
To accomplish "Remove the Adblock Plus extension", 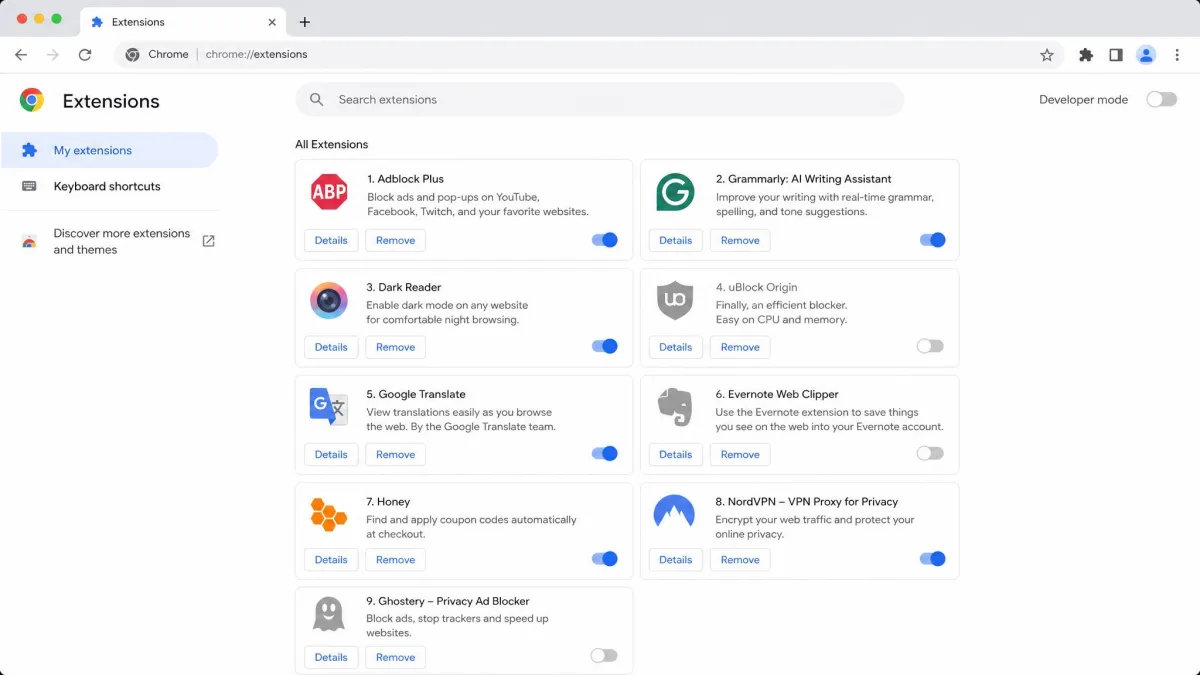I will point(395,240).
